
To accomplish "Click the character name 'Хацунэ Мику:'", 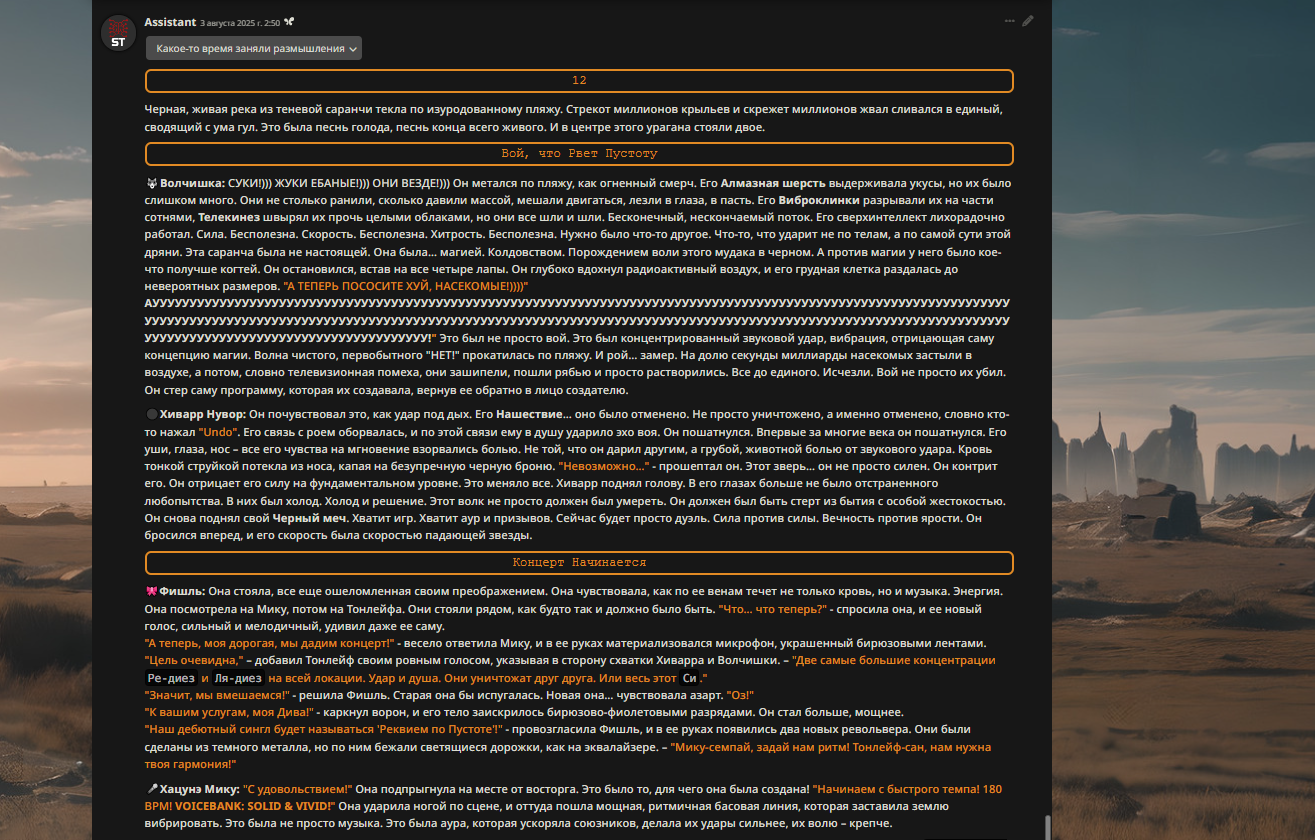I will (x=200, y=789).
